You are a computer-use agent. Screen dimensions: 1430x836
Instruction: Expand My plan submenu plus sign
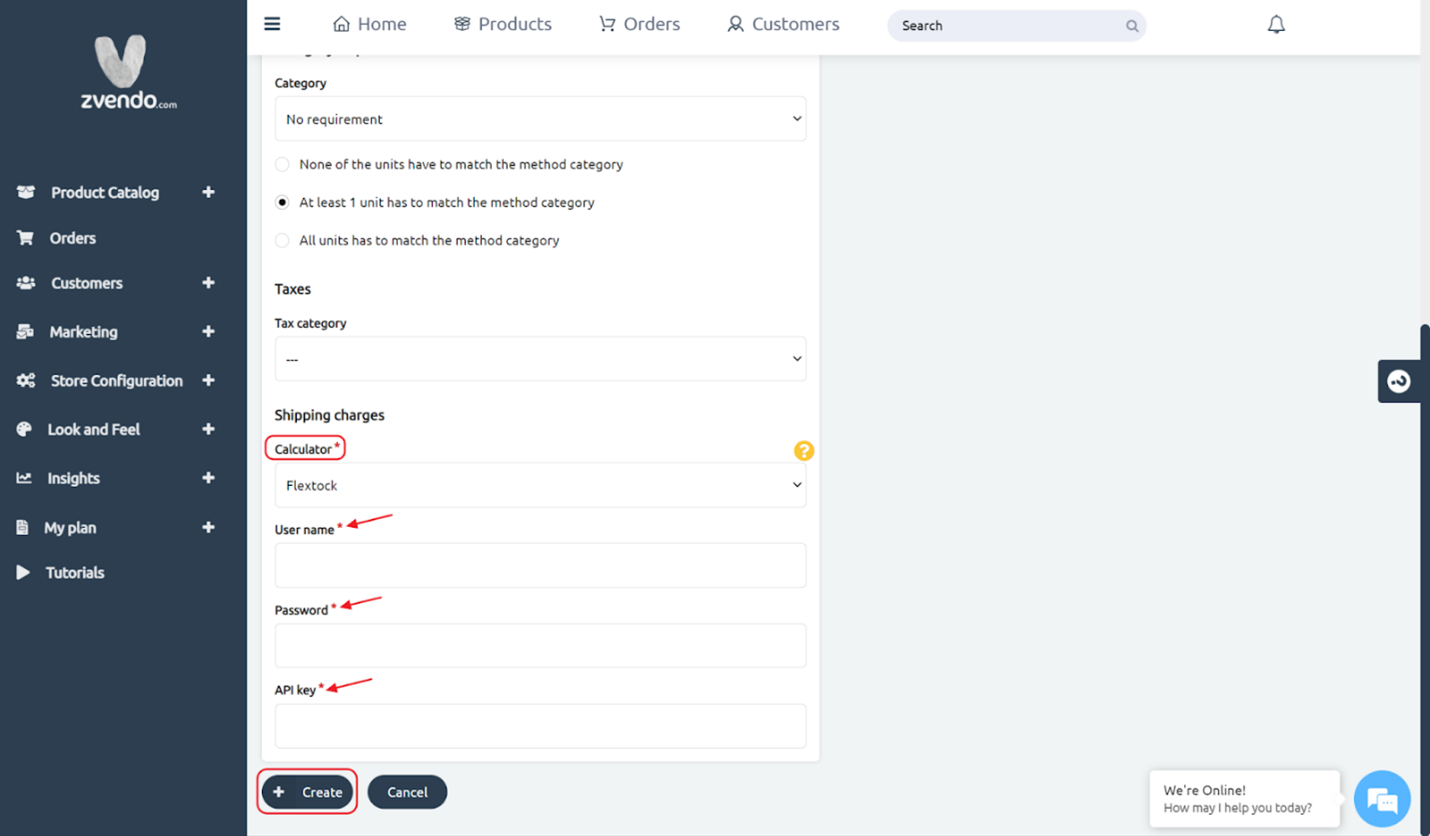pyautogui.click(x=208, y=527)
